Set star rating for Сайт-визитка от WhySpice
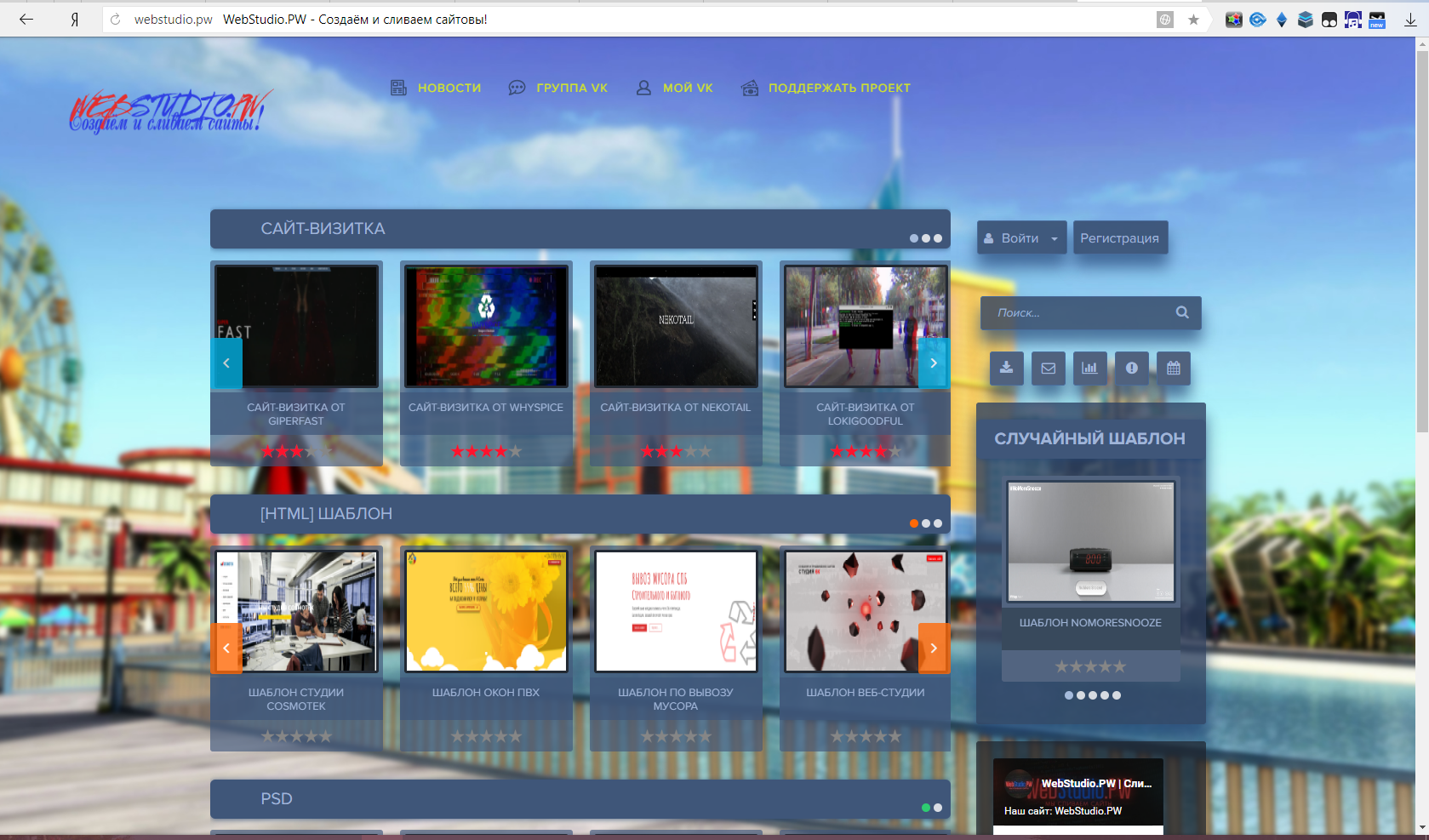This screenshot has height=840, width=1429. 486,451
